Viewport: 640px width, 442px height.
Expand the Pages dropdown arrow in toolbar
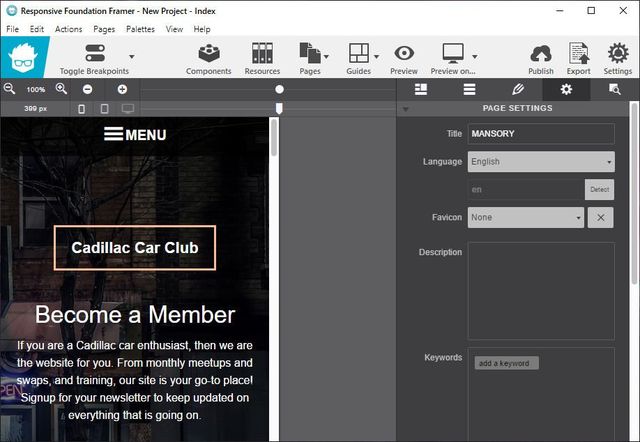click(x=327, y=57)
